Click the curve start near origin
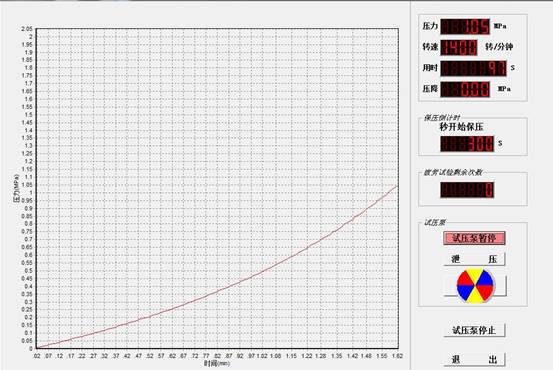This screenshot has height=370, width=553. click(38, 347)
